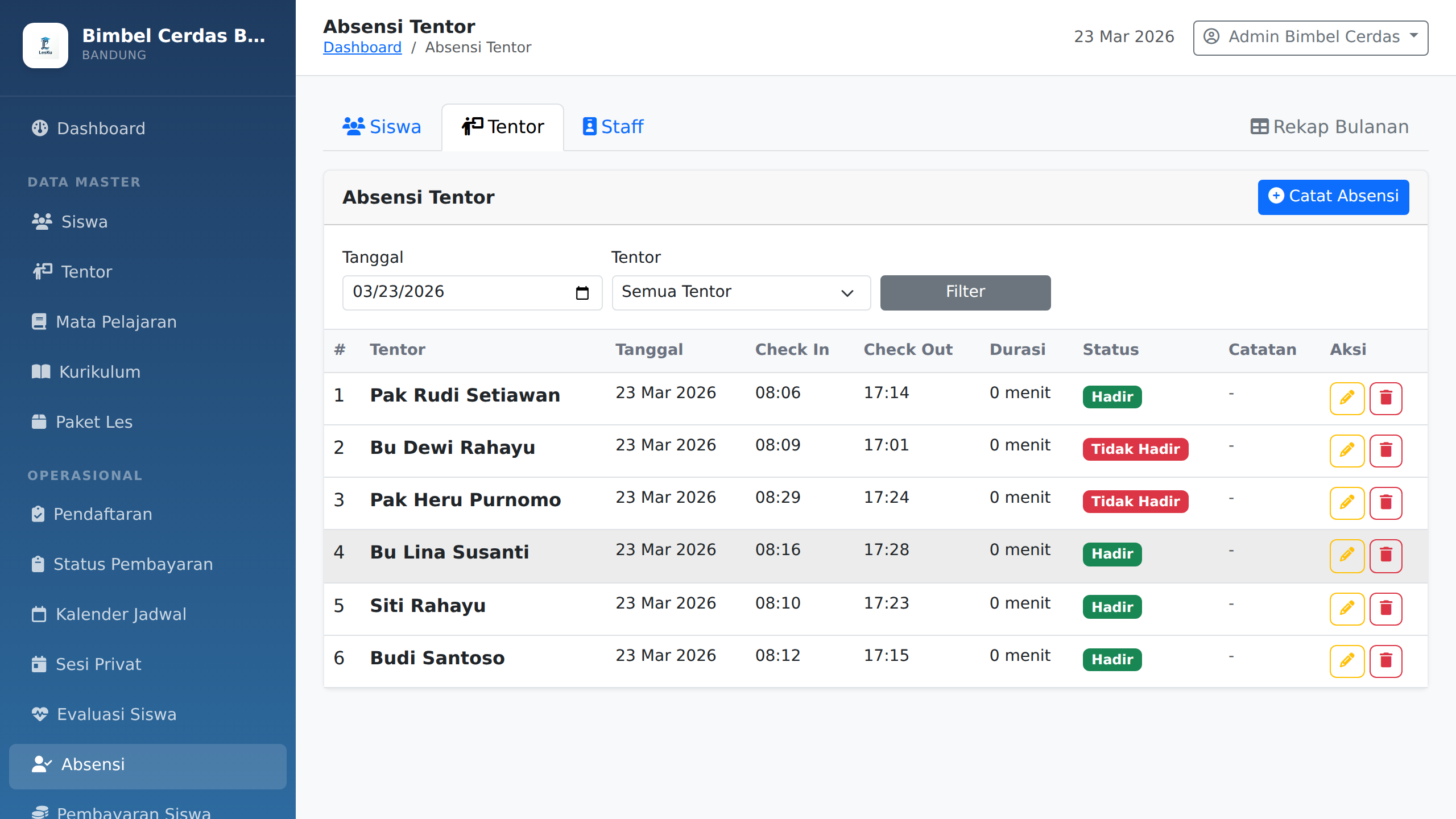Open Admin Bimbel Cerdas user menu
This screenshot has width=1456, height=819.
tap(1310, 38)
